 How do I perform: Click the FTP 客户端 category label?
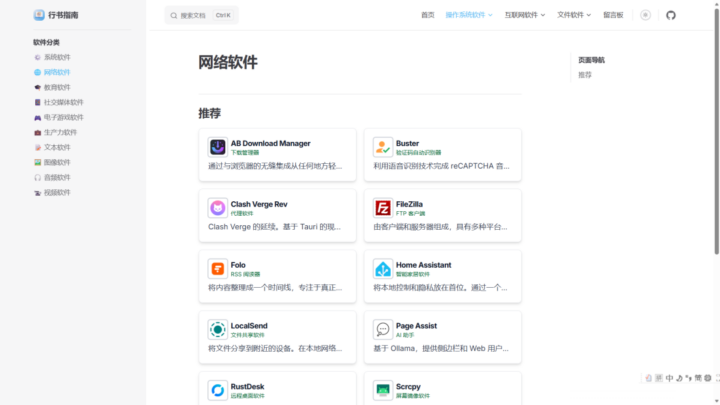pos(410,214)
